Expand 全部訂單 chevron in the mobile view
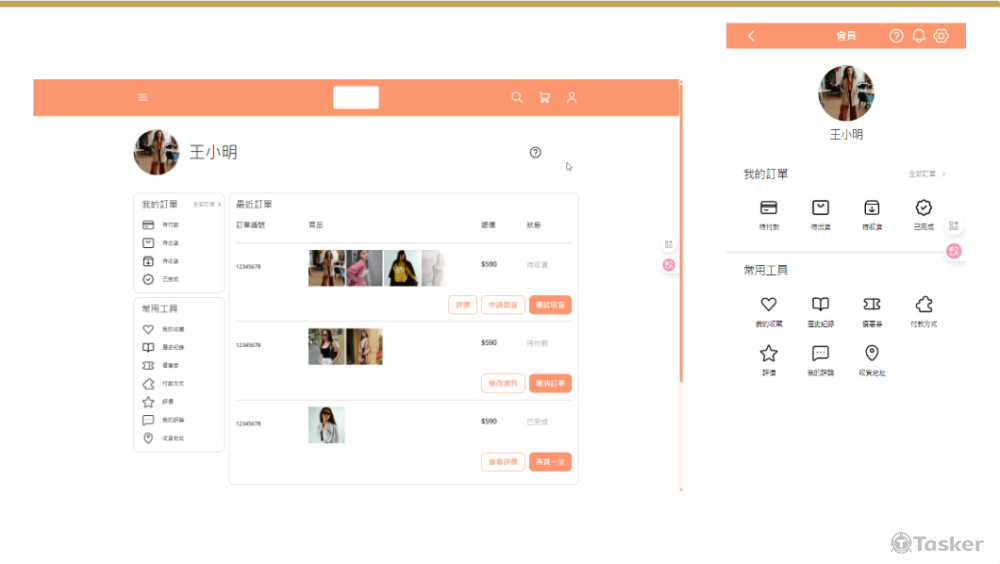 tap(943, 174)
